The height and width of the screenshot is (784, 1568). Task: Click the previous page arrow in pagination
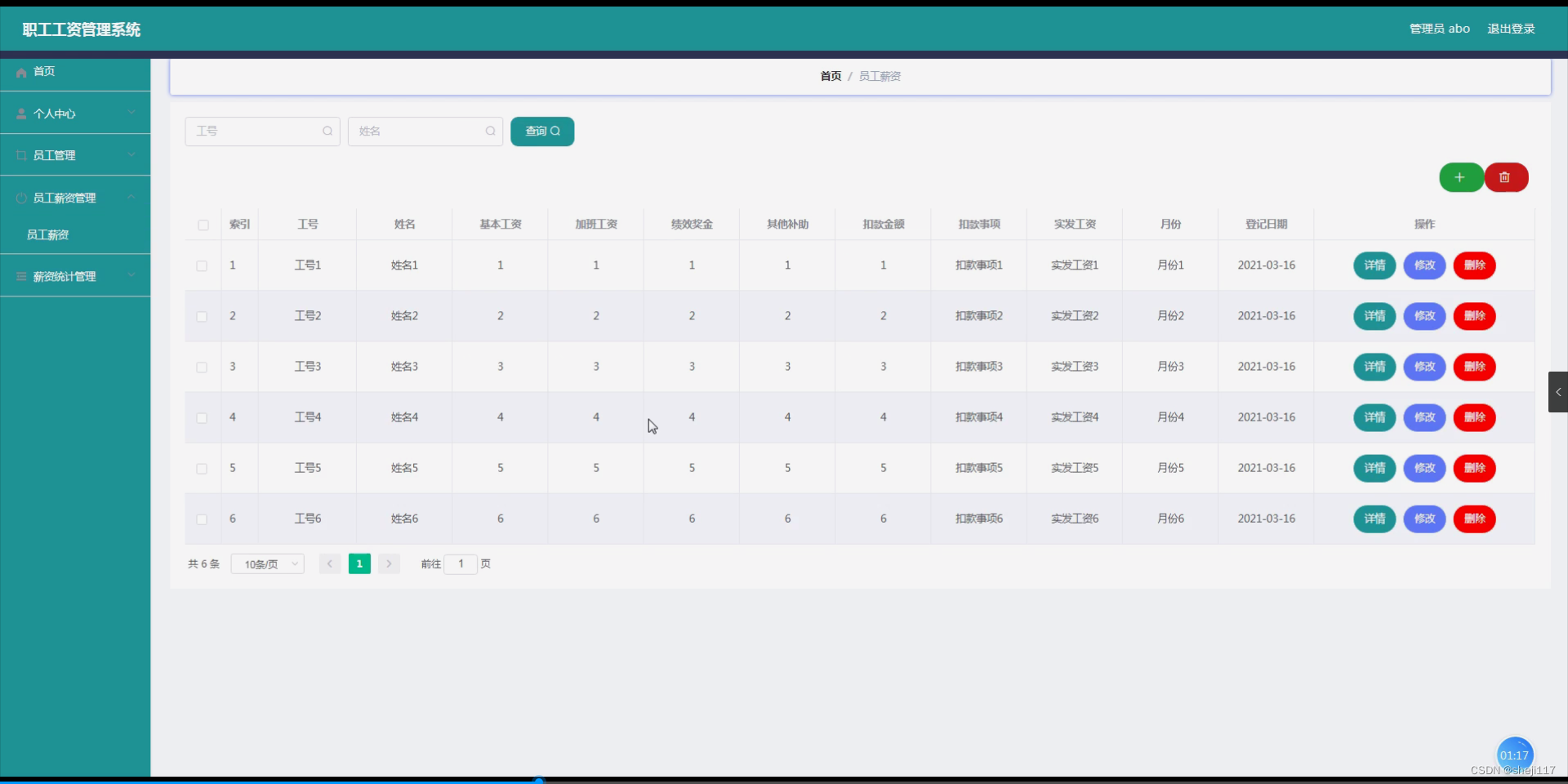pyautogui.click(x=330, y=563)
